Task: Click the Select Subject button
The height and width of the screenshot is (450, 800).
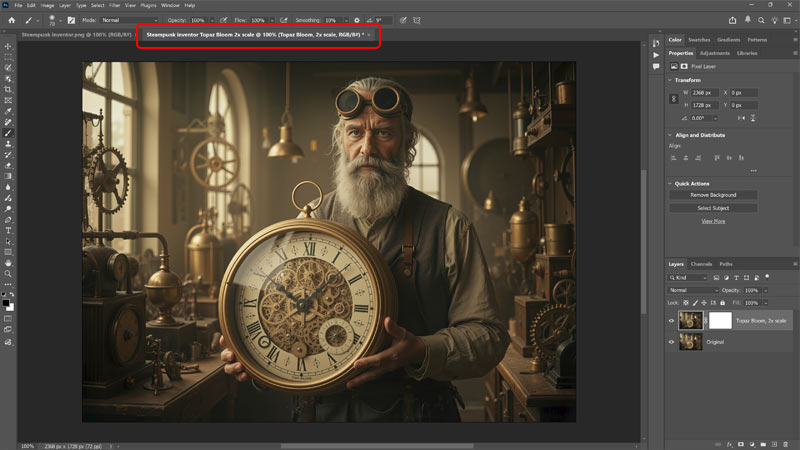Action: (x=713, y=208)
